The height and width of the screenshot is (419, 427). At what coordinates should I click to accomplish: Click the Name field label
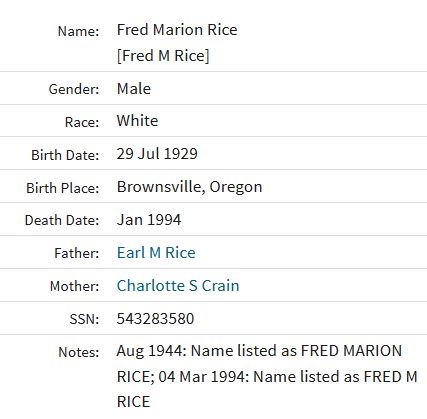click(79, 31)
